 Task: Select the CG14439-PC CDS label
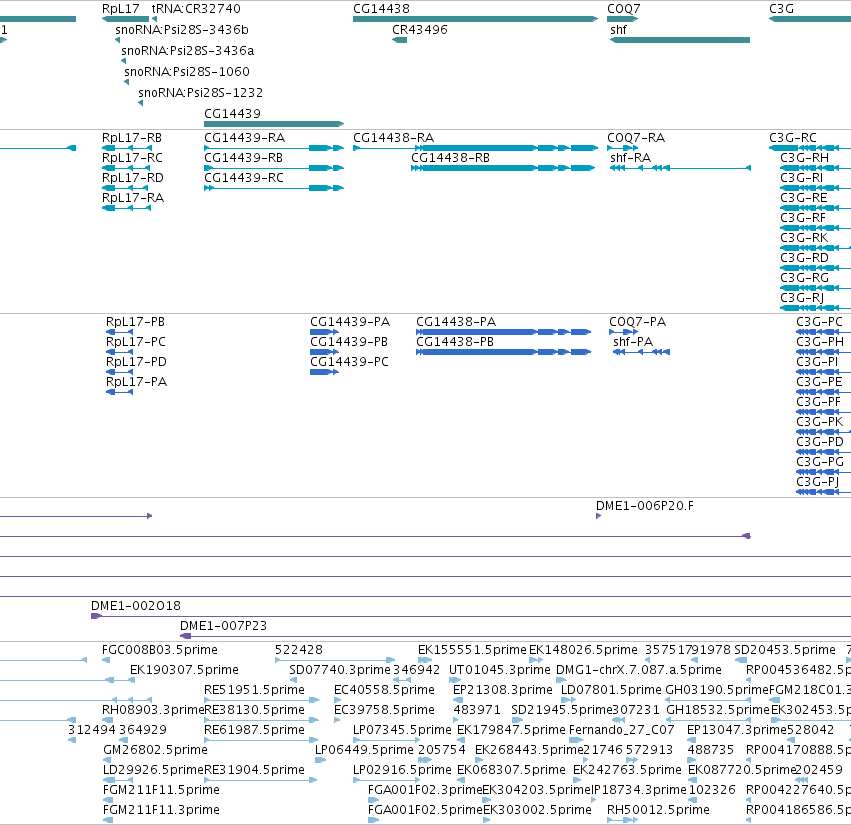coord(349,362)
